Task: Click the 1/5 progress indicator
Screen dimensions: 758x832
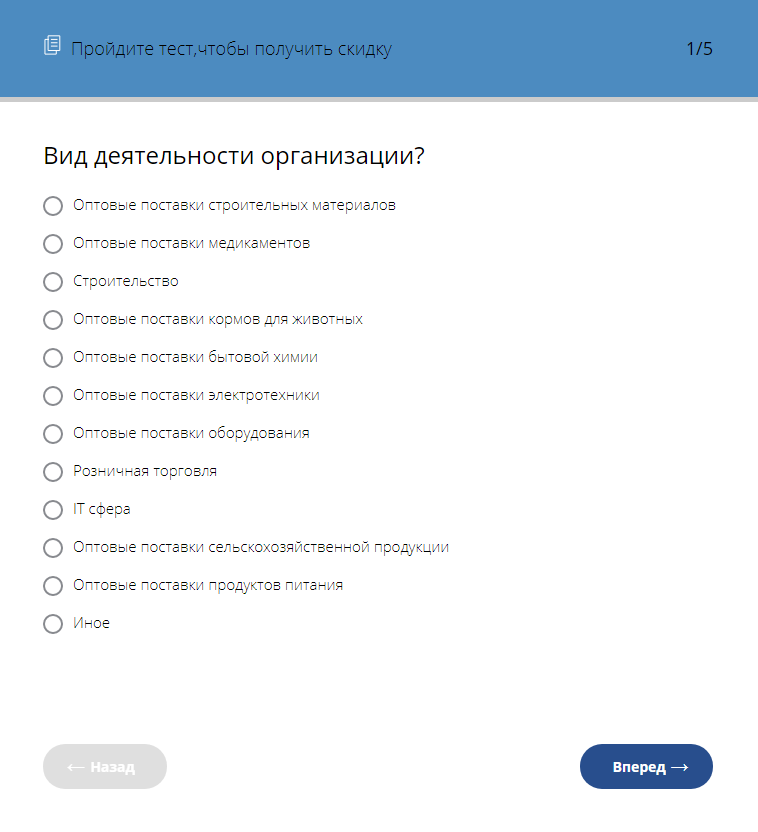Action: click(699, 47)
